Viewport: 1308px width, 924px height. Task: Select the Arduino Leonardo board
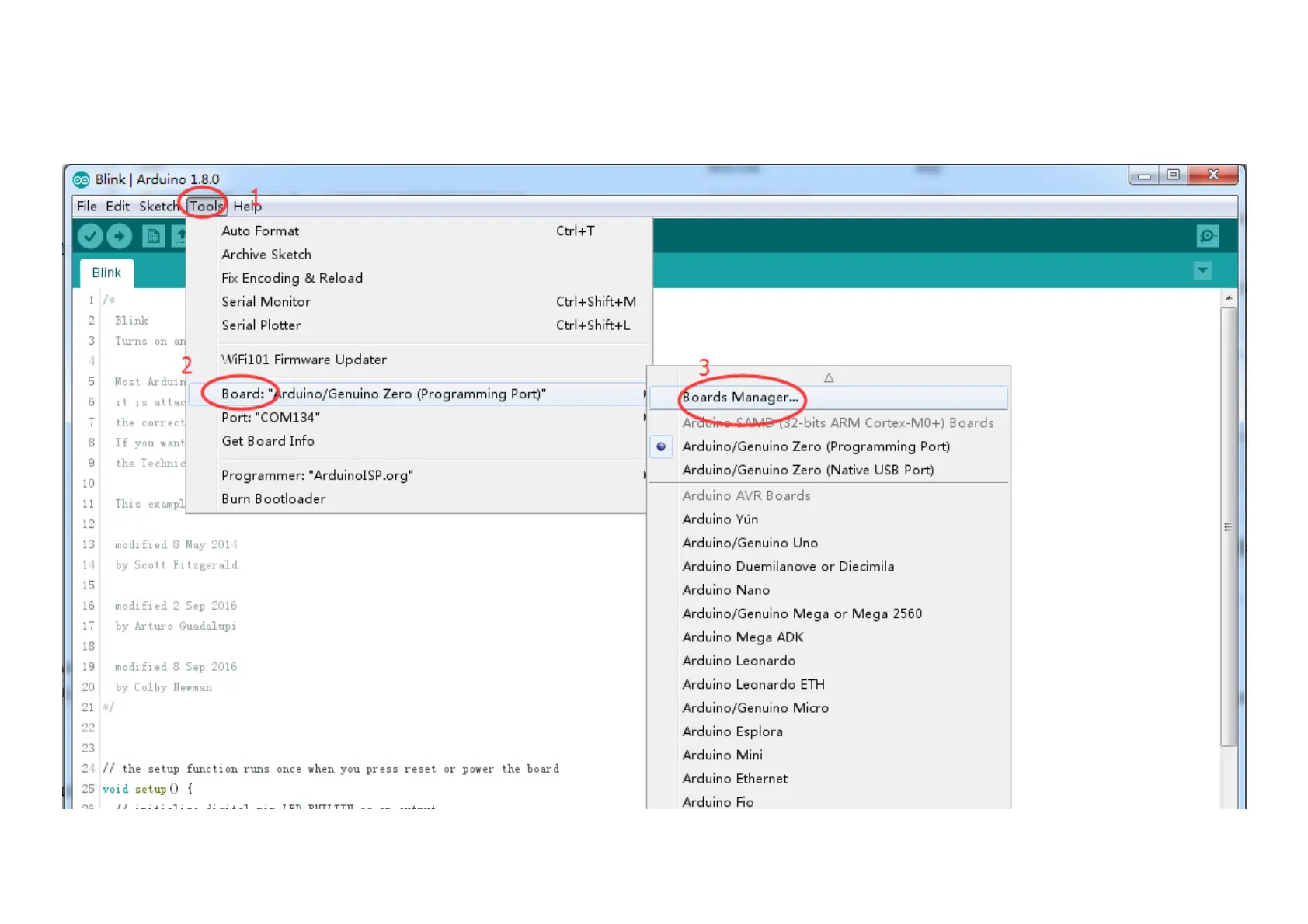click(x=829, y=661)
